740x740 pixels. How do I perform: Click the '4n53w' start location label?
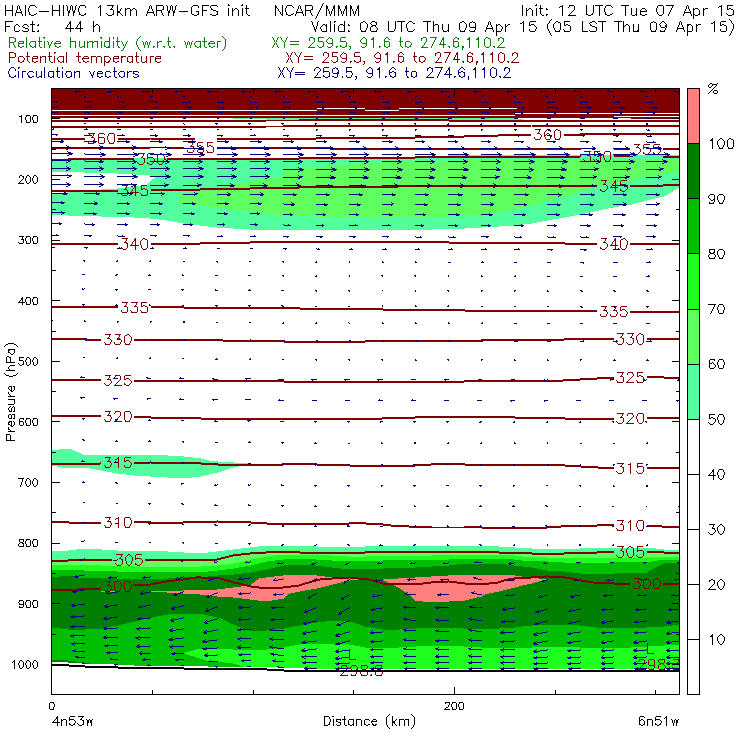coord(73,722)
